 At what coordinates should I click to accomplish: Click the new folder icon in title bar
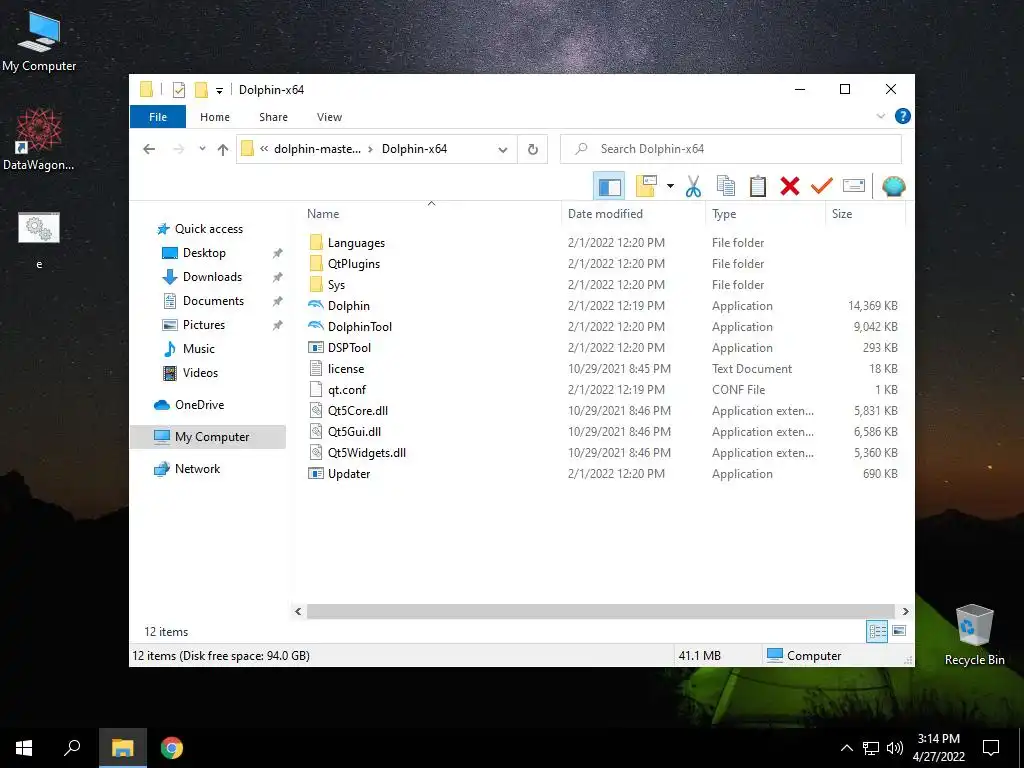202,89
